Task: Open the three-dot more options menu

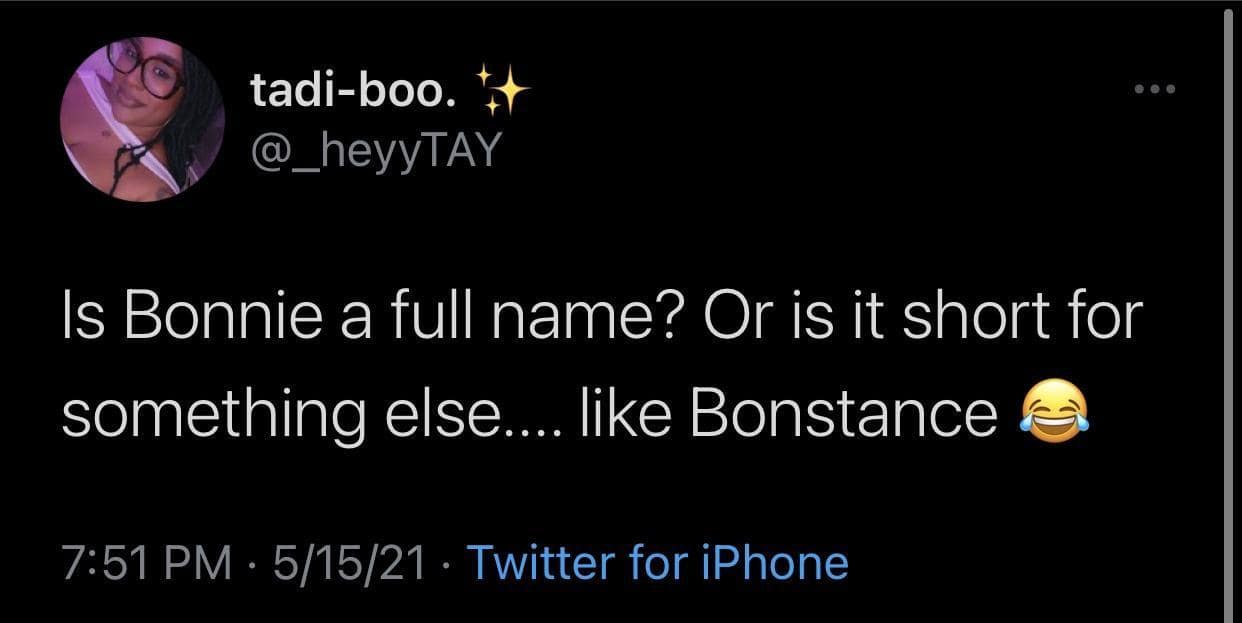Action: click(1158, 90)
